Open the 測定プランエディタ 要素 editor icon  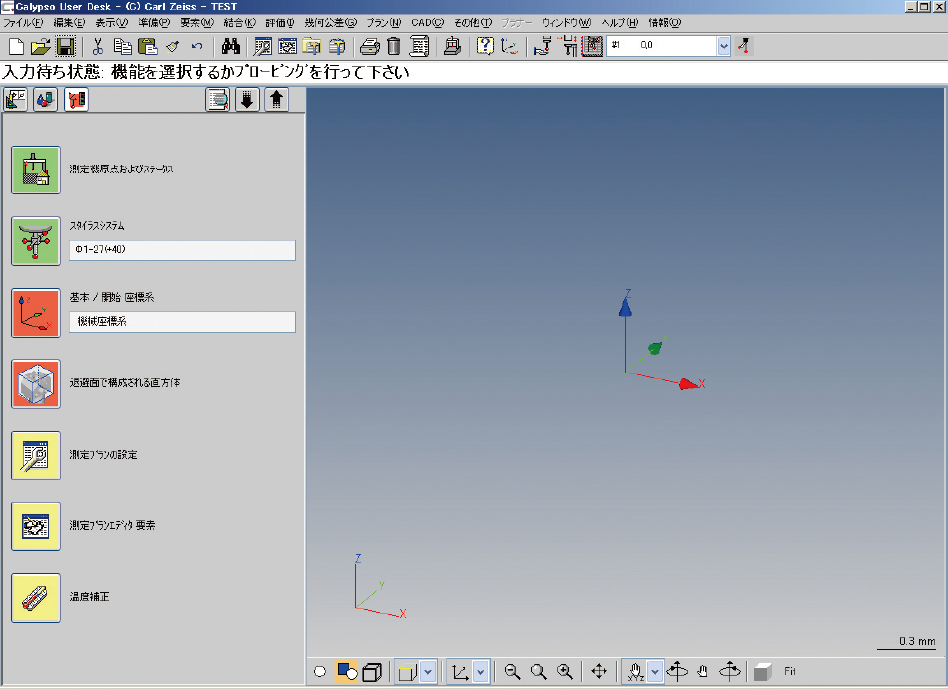tap(36, 526)
